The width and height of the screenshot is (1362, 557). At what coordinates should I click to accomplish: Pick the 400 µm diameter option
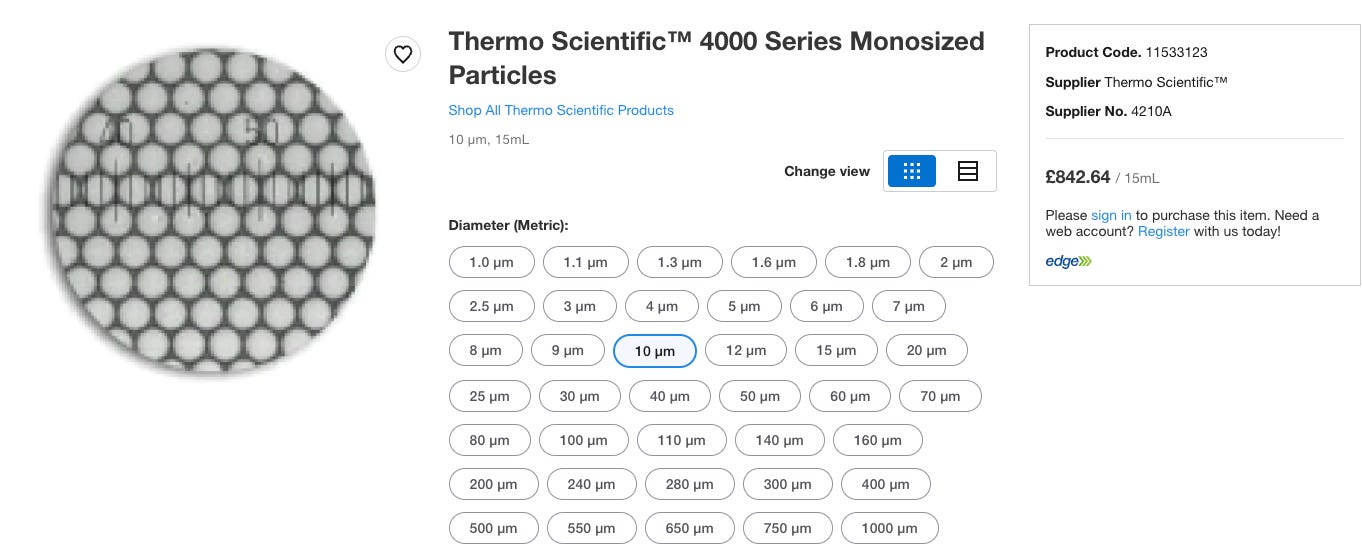[x=885, y=484]
